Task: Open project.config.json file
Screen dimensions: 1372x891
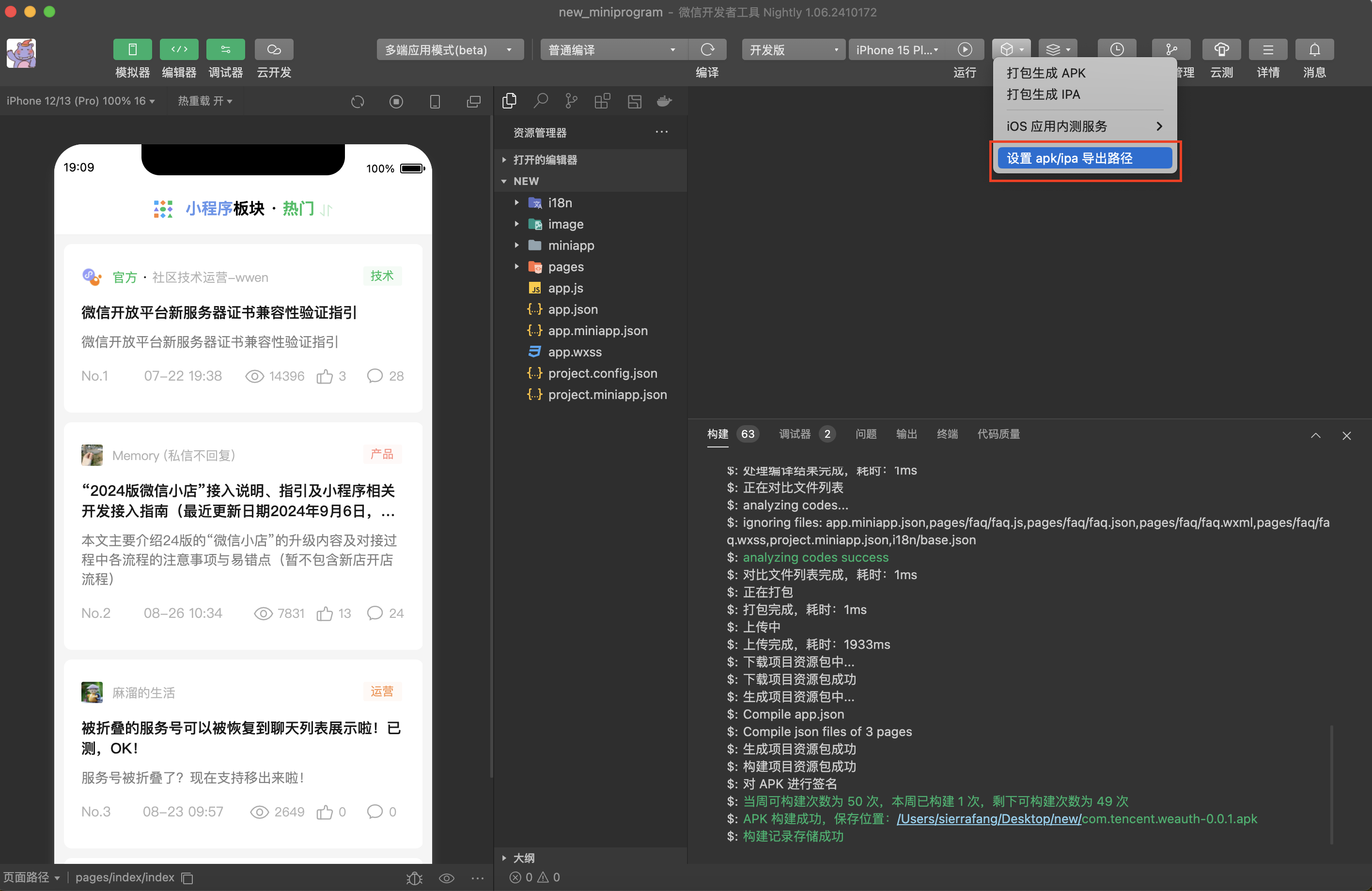Action: tap(591, 373)
